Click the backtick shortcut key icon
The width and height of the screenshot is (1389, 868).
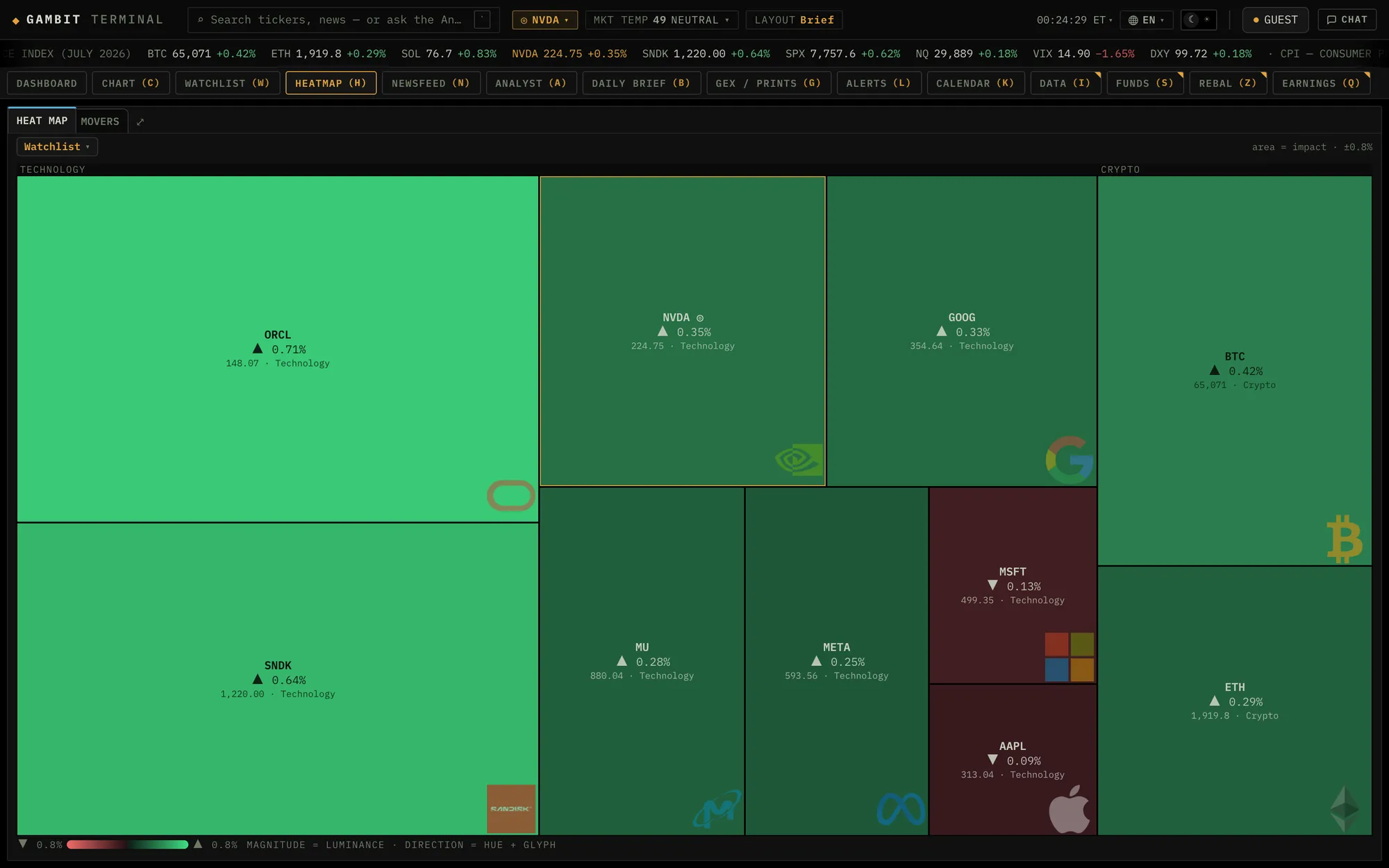click(482, 20)
